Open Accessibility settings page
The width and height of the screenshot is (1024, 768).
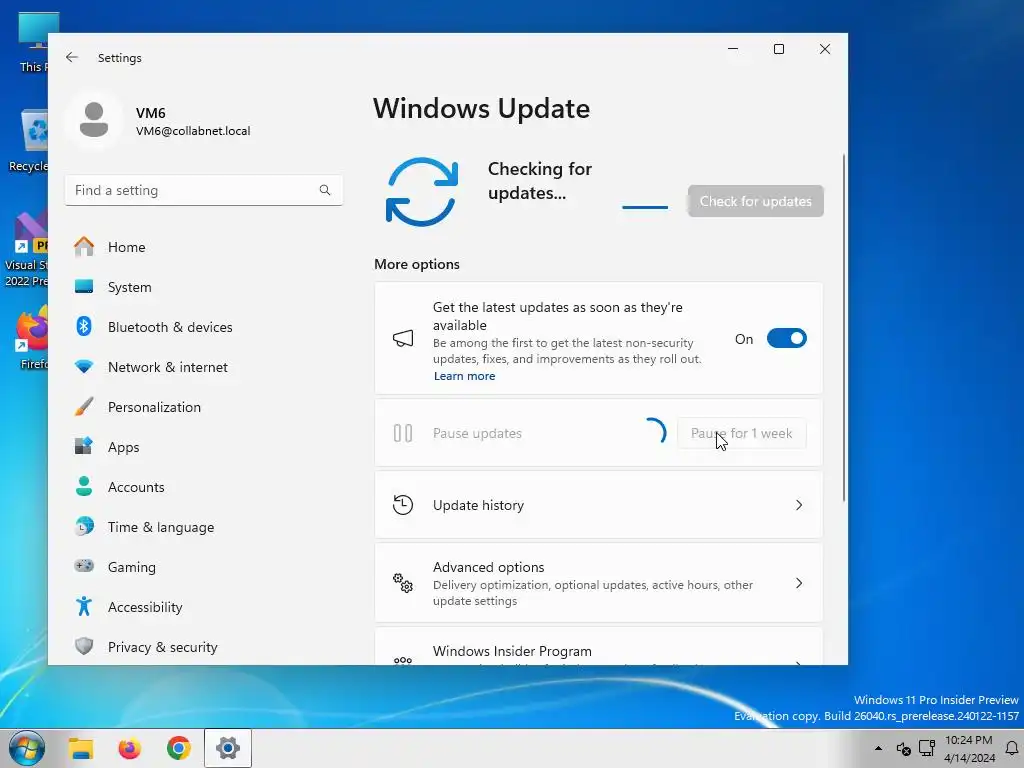[204, 607]
